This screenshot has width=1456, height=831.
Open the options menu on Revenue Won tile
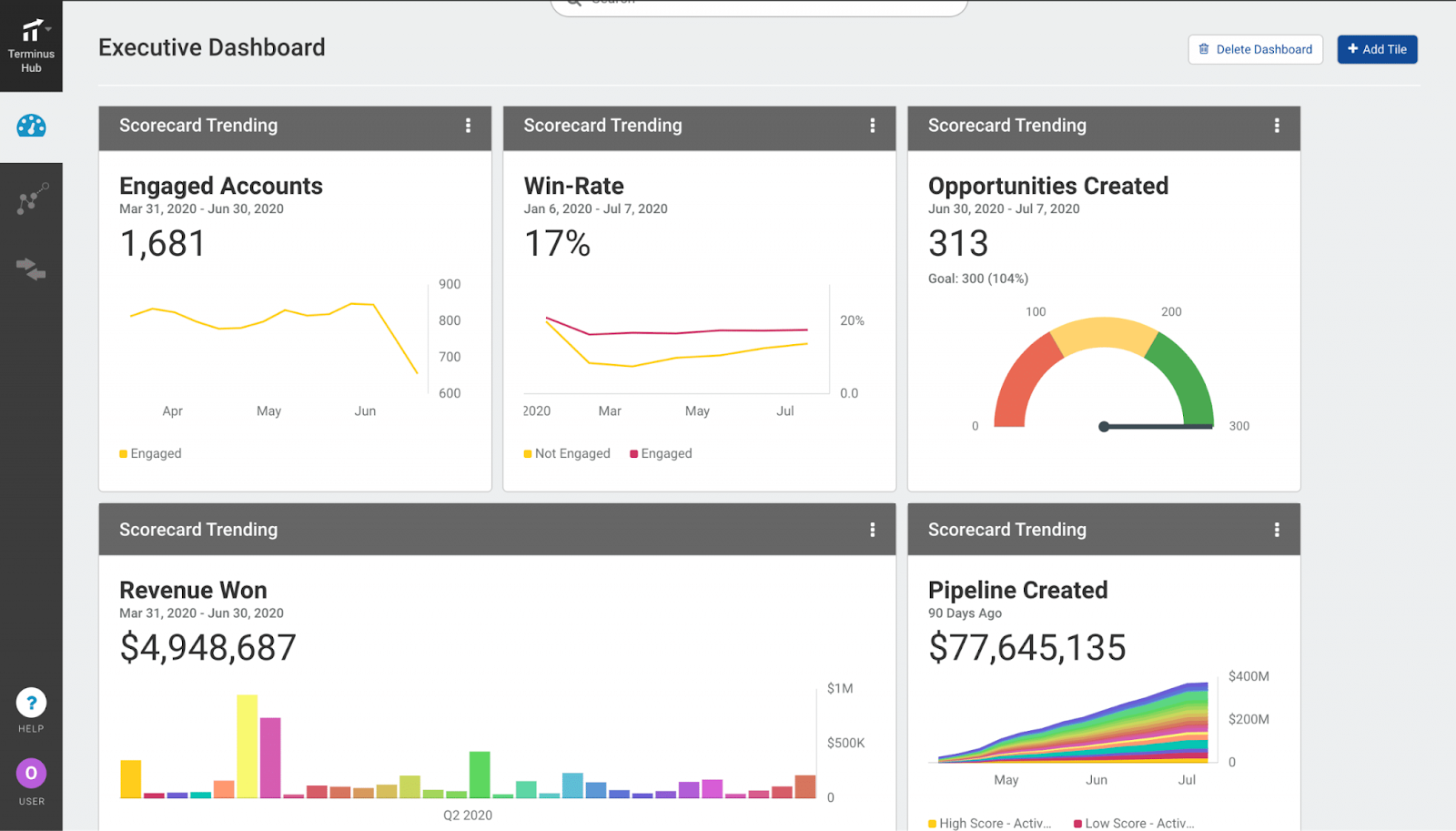click(874, 529)
